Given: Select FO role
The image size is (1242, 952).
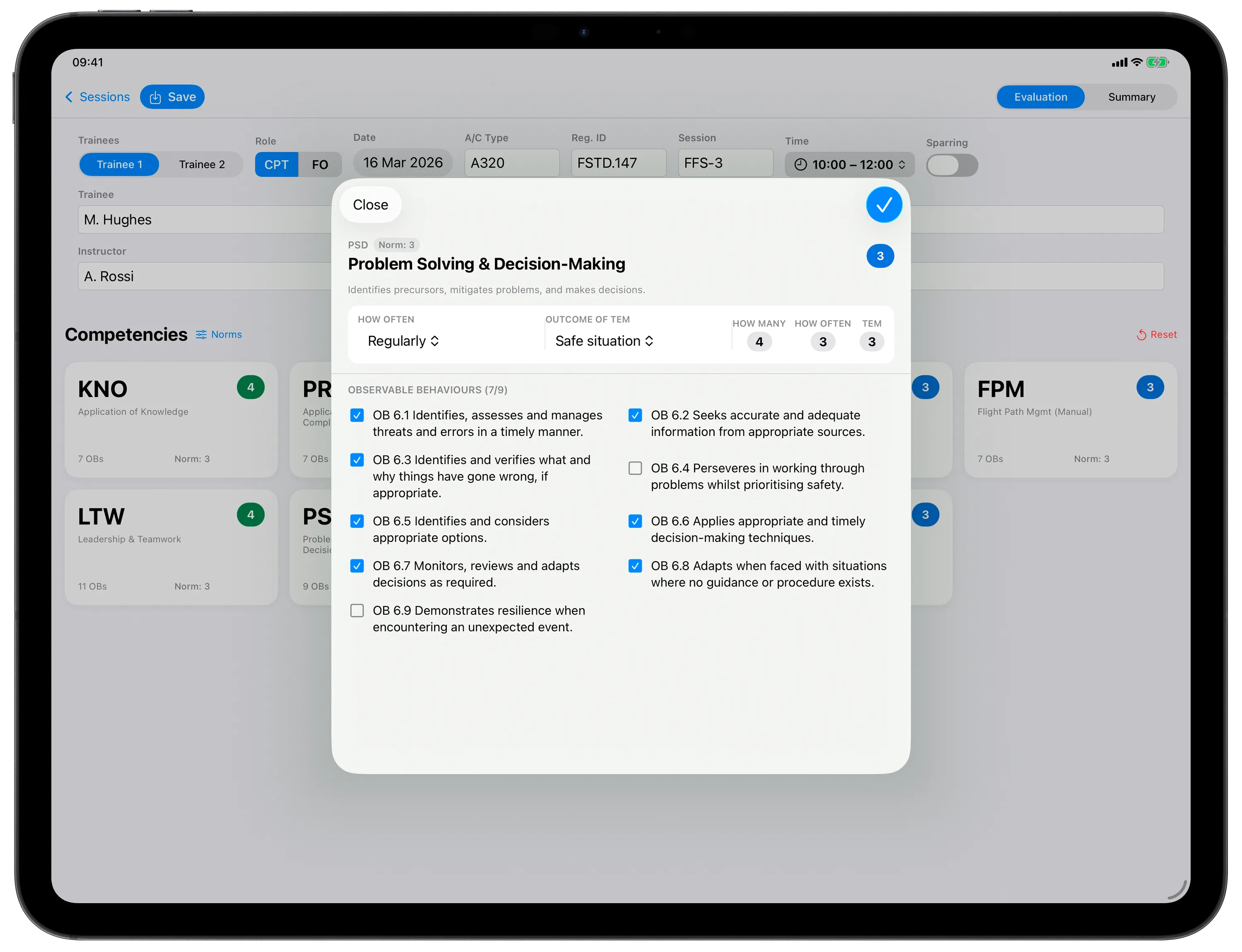Looking at the screenshot, I should point(320,164).
